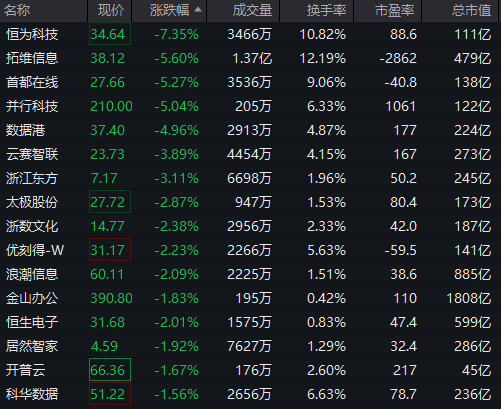The image size is (501, 409).
Task: Click red-boxed price 51.22 of 科华数据
Action: pos(110,394)
